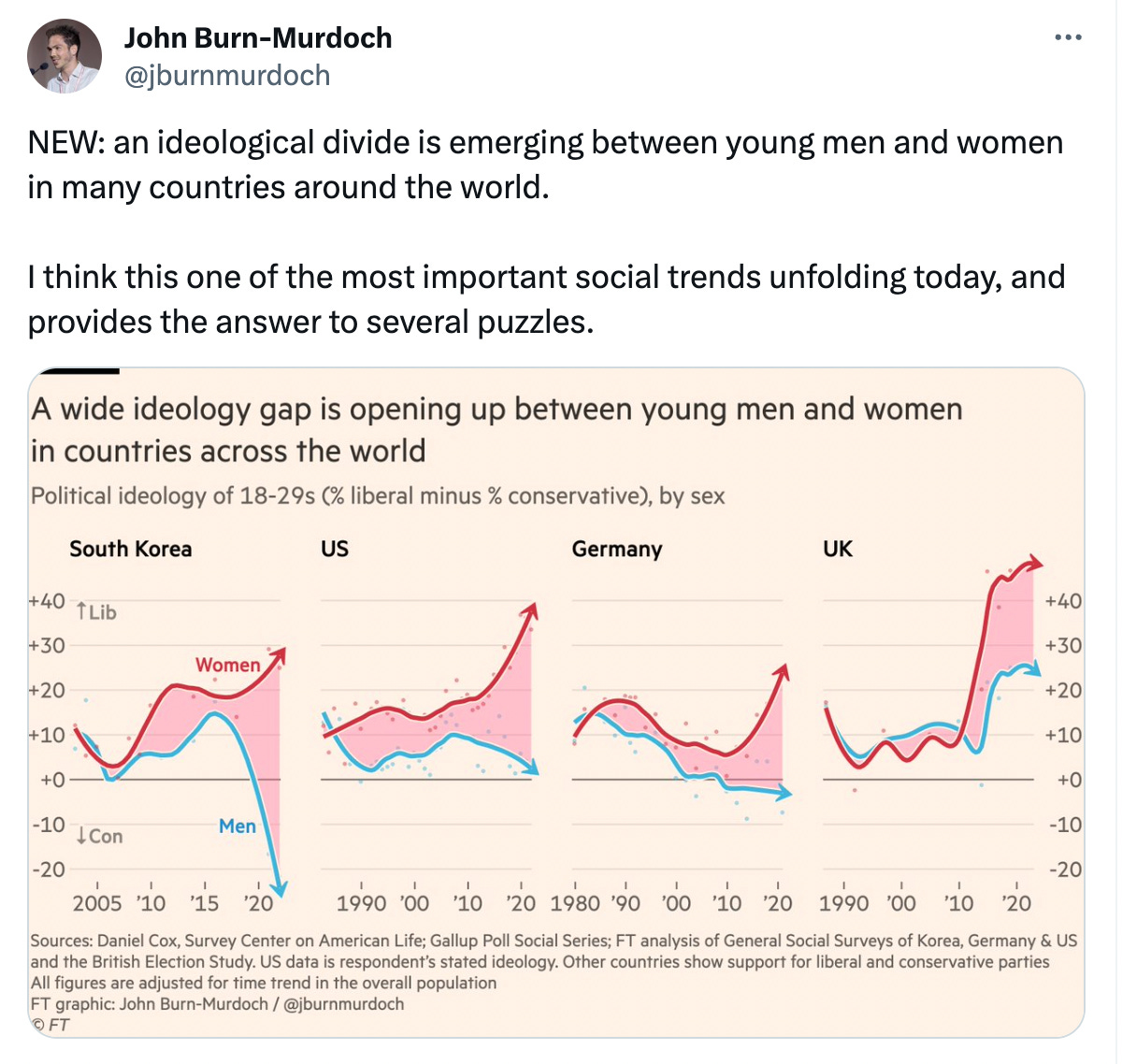This screenshot has width=1122, height=1064.
Task: Click the upward Lib arrow label
Action: tap(95, 612)
